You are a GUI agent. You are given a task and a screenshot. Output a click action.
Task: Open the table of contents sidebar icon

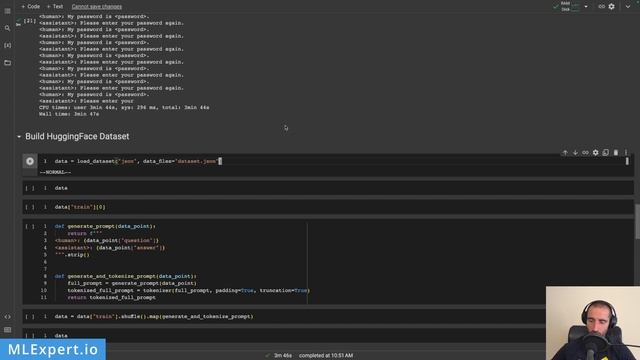point(7,11)
